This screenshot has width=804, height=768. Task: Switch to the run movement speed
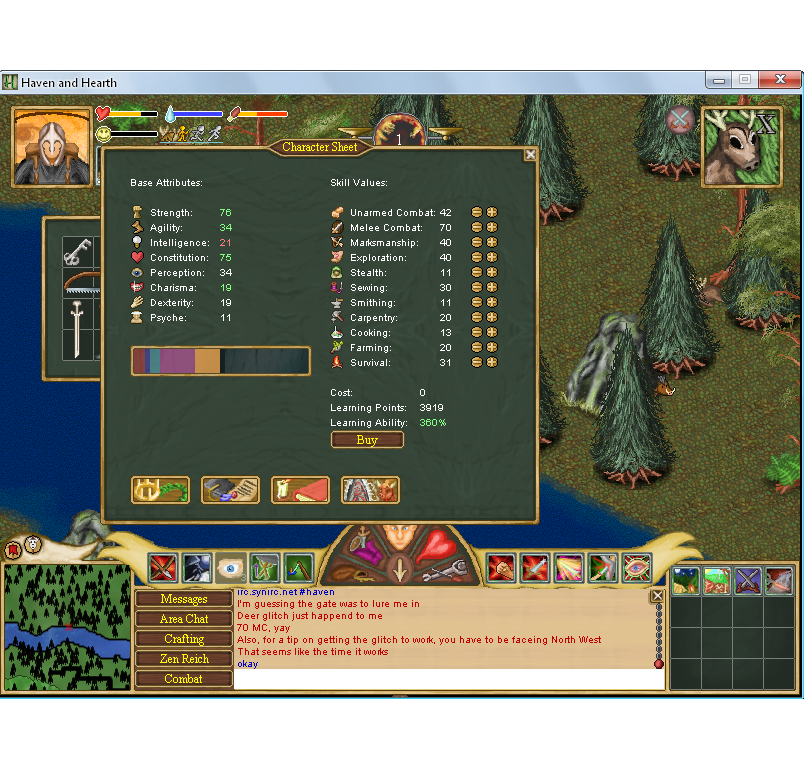coord(197,133)
